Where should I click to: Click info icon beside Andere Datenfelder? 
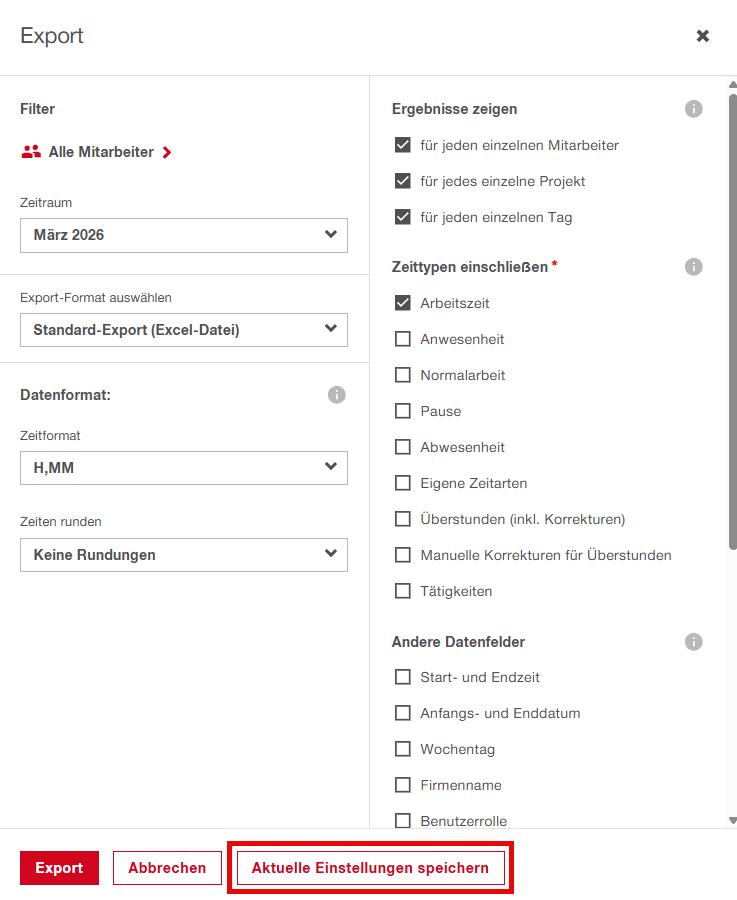point(693,642)
